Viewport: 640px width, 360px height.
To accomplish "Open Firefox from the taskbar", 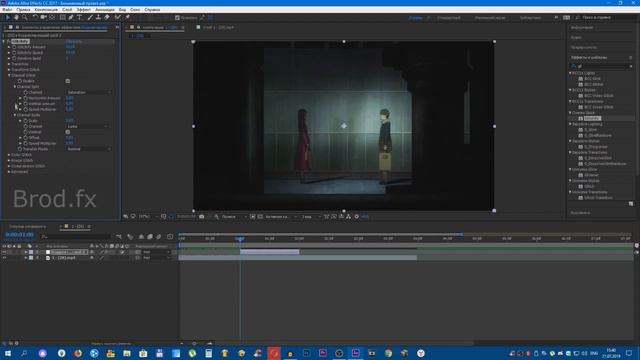I will 78,353.
